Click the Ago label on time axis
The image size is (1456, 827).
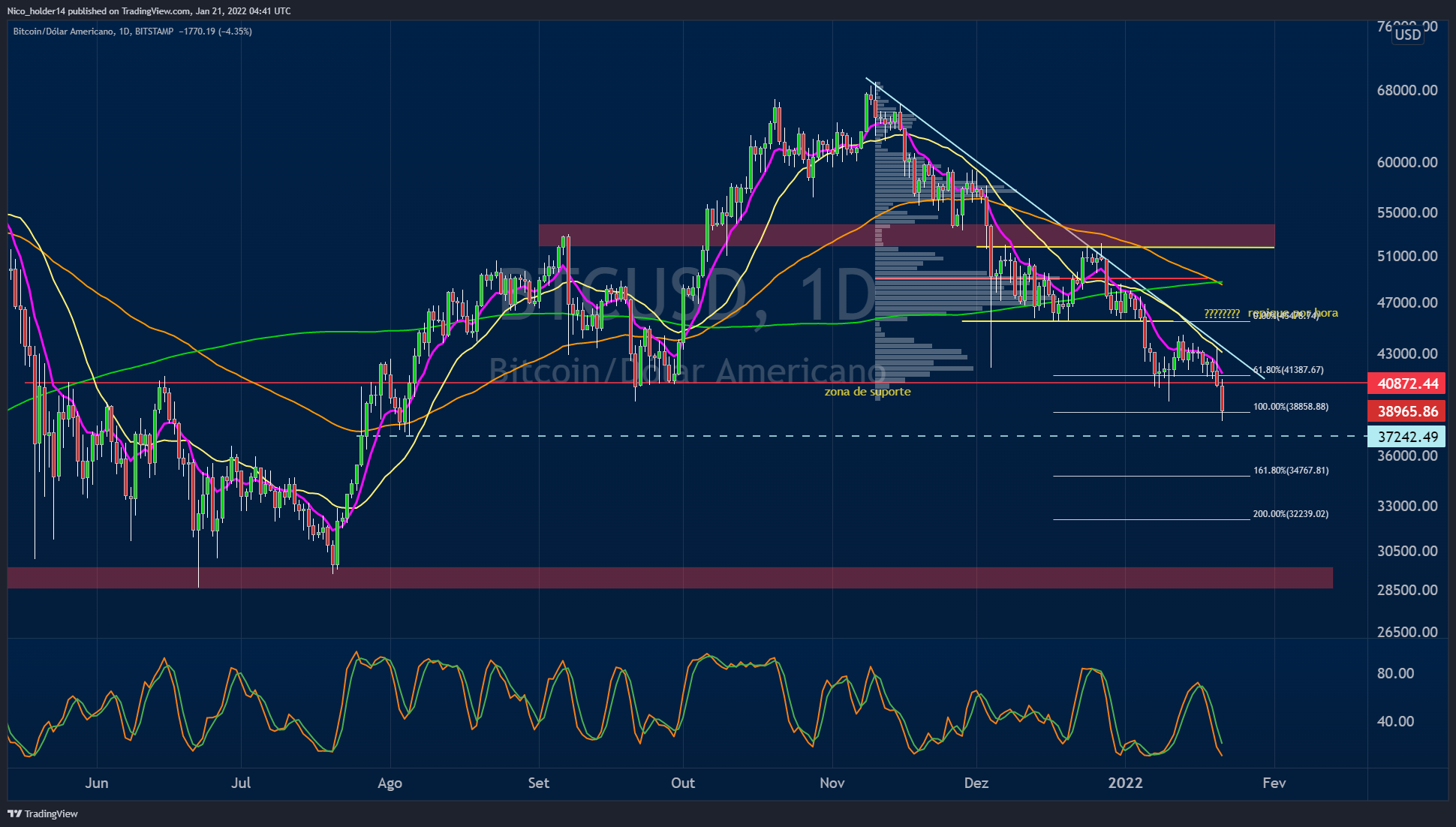(390, 783)
